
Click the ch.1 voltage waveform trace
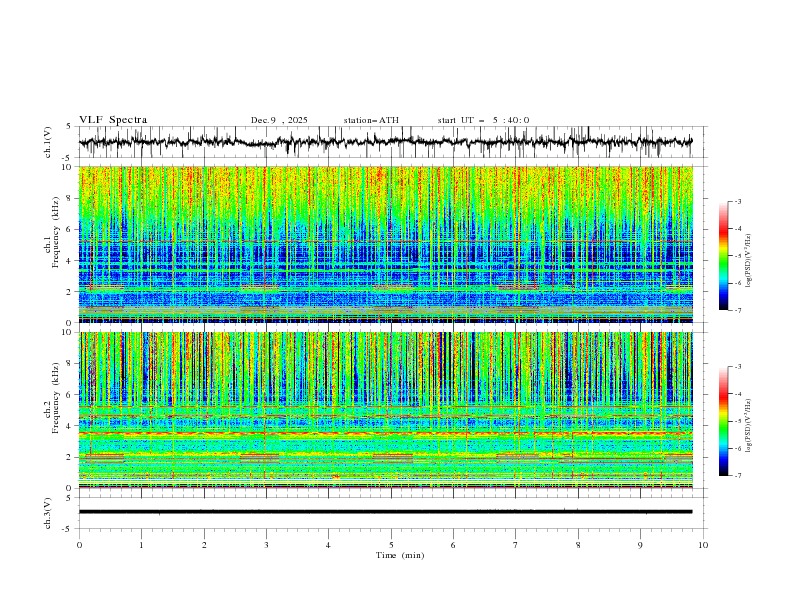pyautogui.click(x=385, y=142)
